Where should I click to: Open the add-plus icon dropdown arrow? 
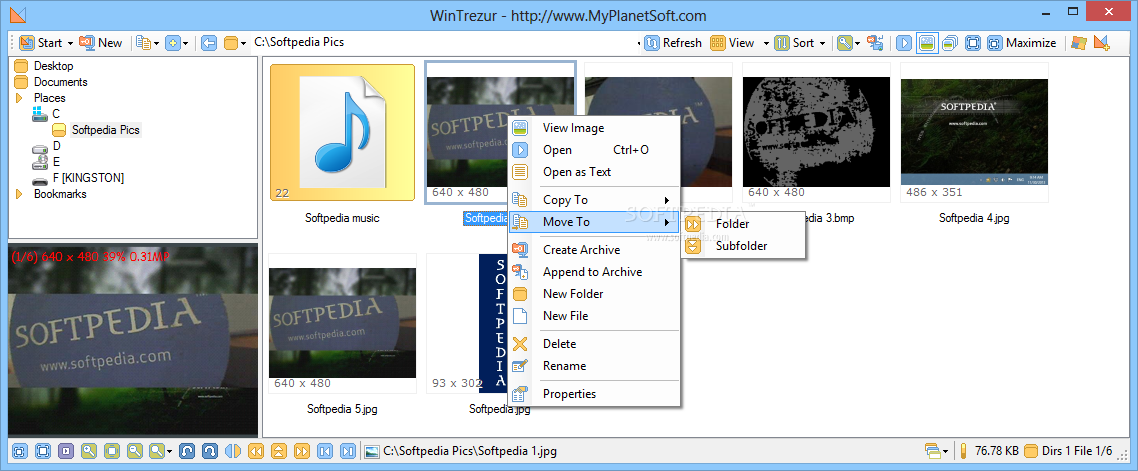(x=185, y=44)
